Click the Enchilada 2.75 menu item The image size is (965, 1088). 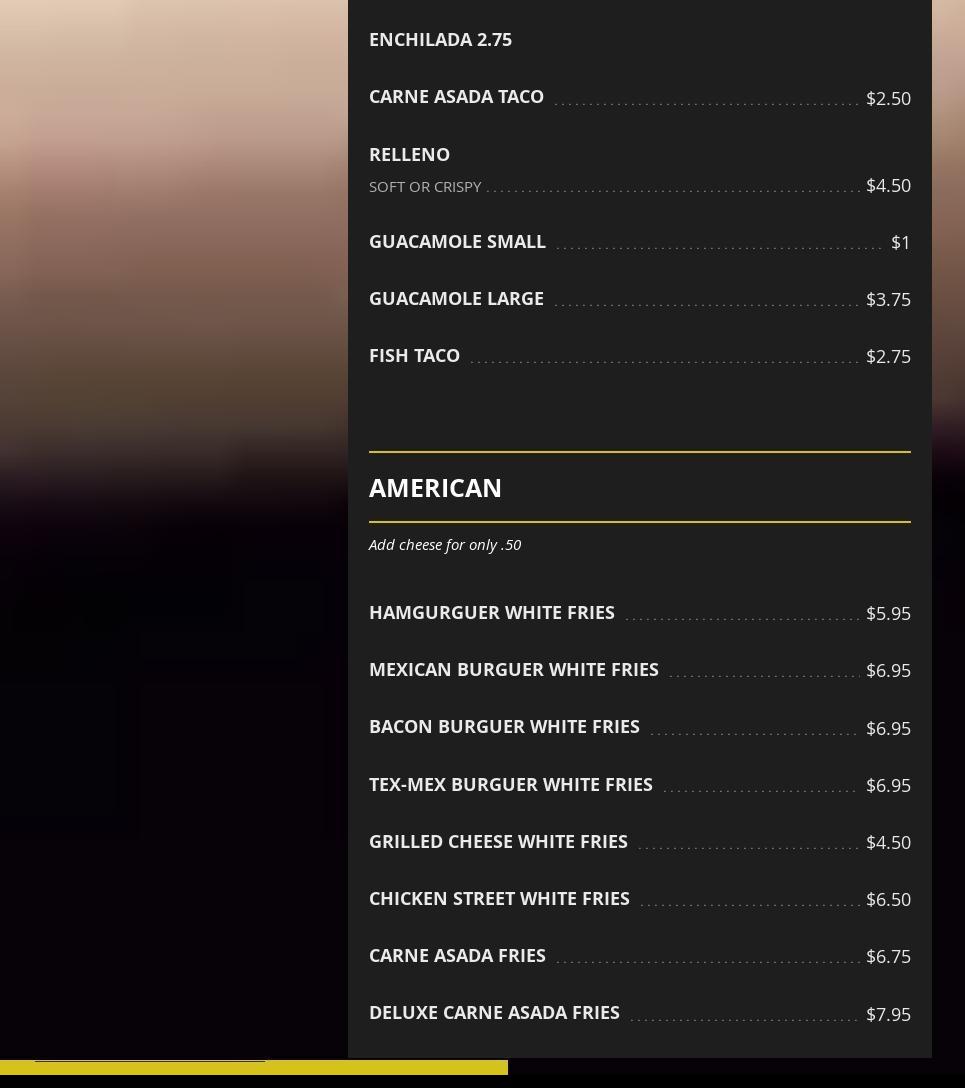coord(440,40)
